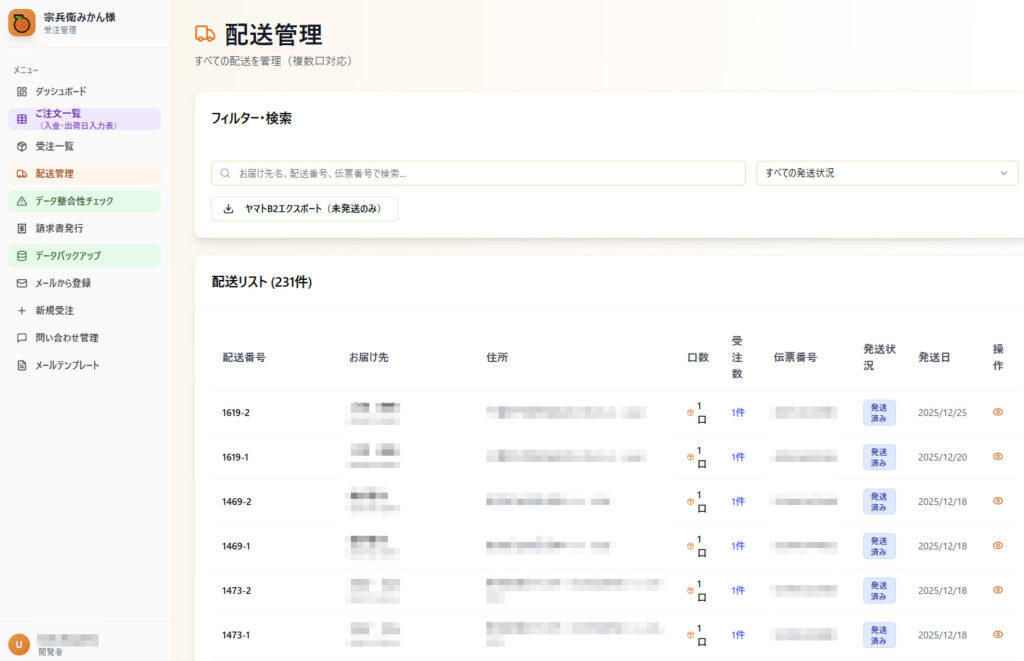Viewport: 1024px width, 661px height.
Task: Select the 受注一覧 list icon in sidebar
Action: click(x=20, y=147)
